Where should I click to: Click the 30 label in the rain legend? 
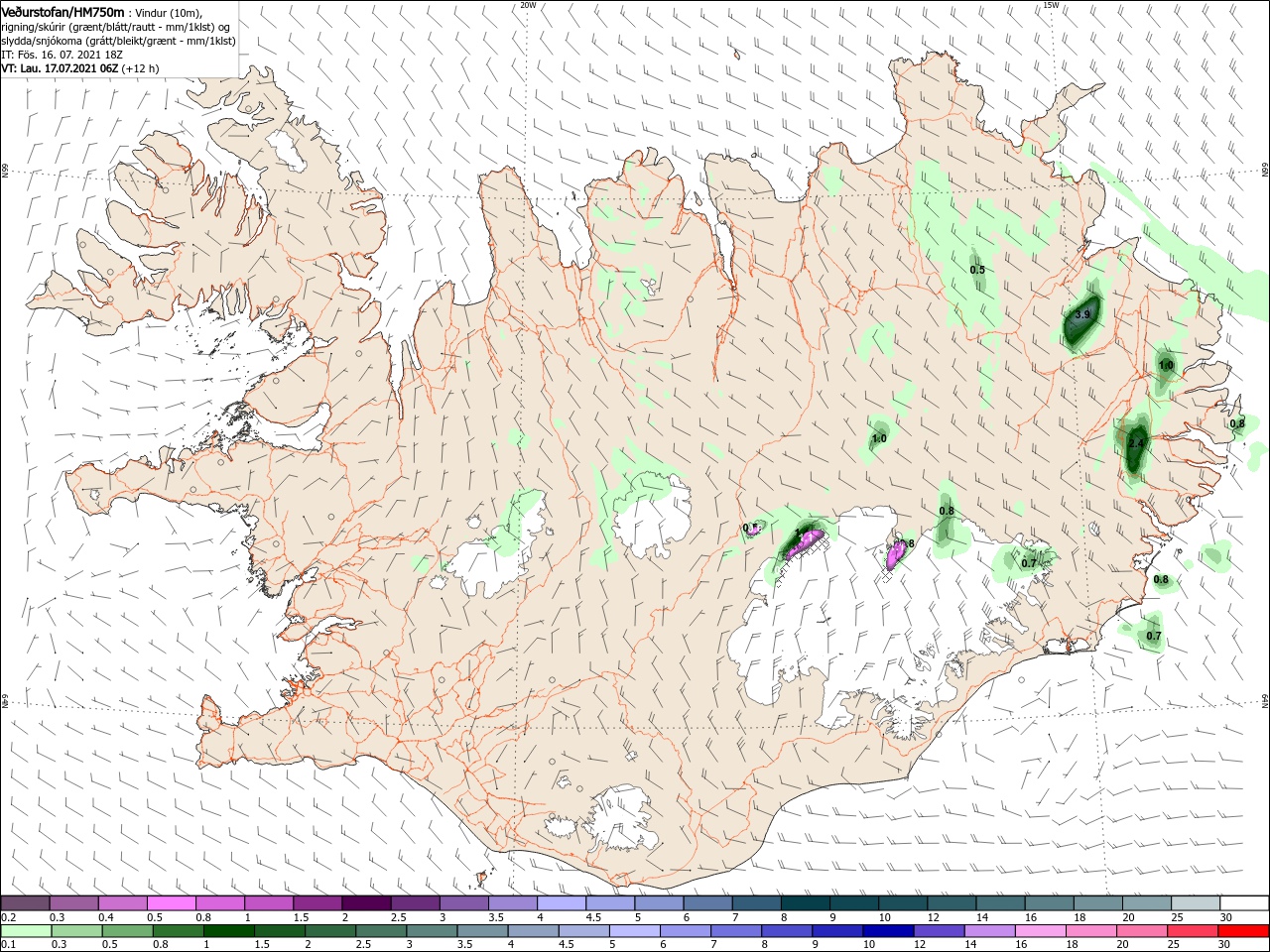point(1226,945)
